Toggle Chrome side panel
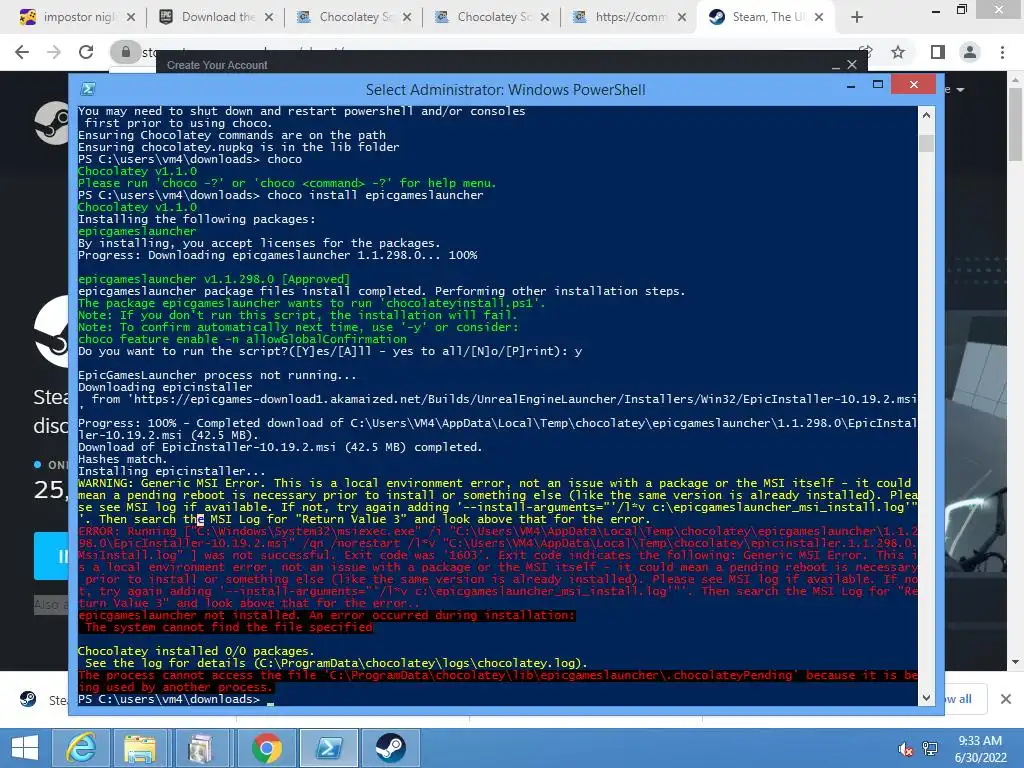 point(938,52)
